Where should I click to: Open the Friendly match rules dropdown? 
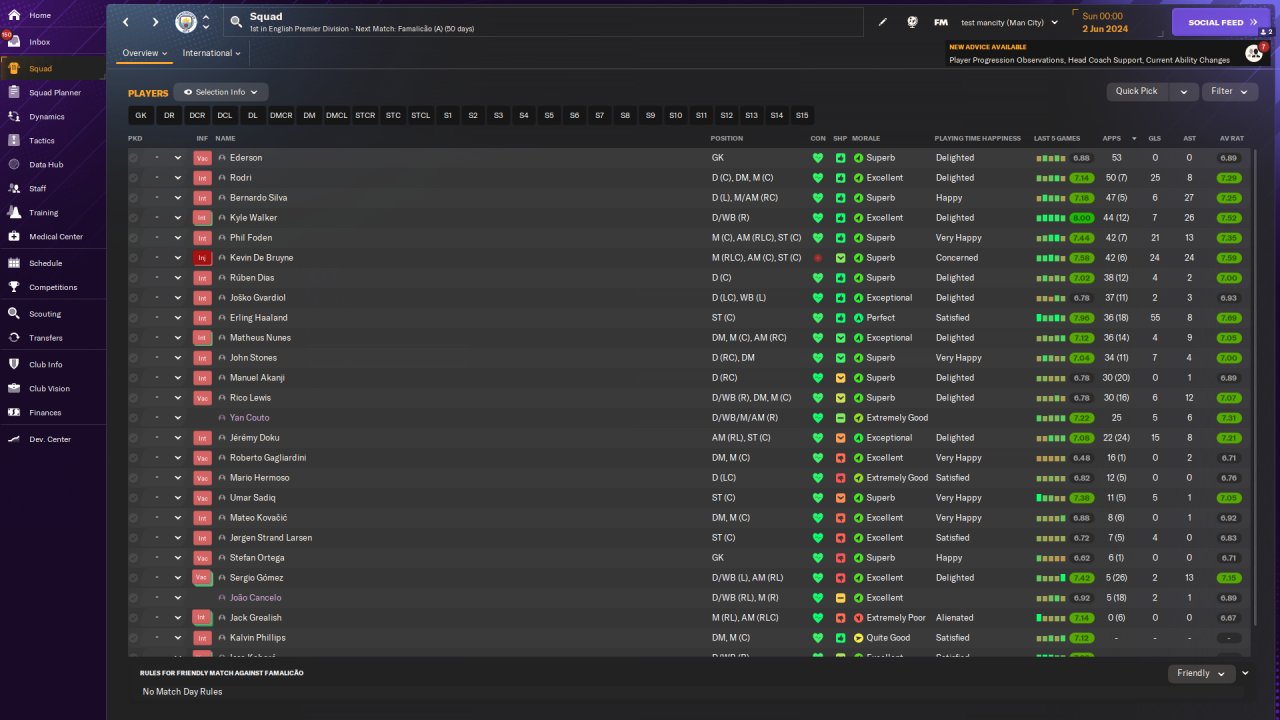coord(1201,673)
